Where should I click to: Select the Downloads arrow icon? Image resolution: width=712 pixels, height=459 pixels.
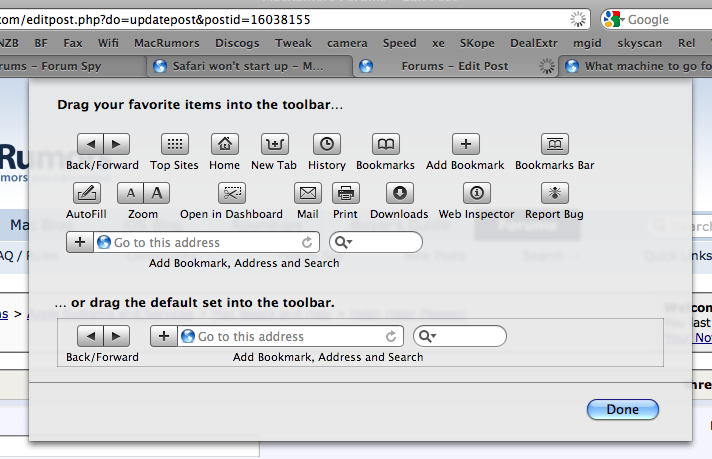[x=400, y=193]
